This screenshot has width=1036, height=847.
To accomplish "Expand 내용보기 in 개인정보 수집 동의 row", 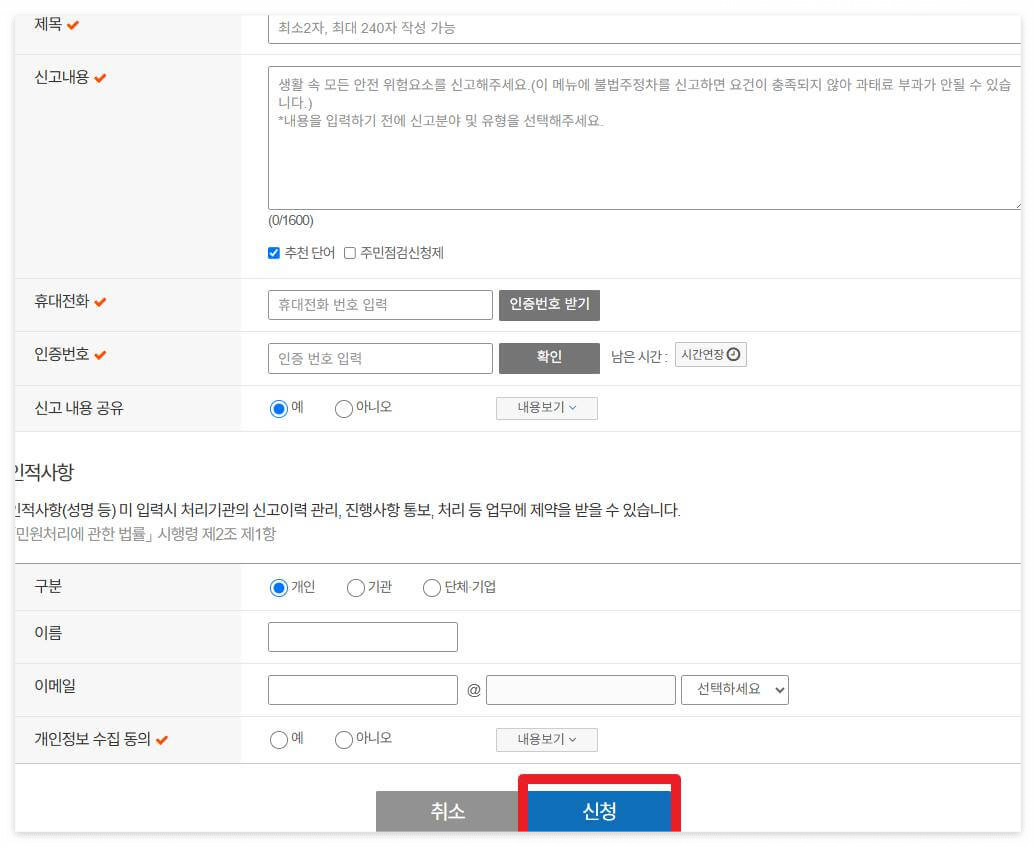I will [546, 739].
